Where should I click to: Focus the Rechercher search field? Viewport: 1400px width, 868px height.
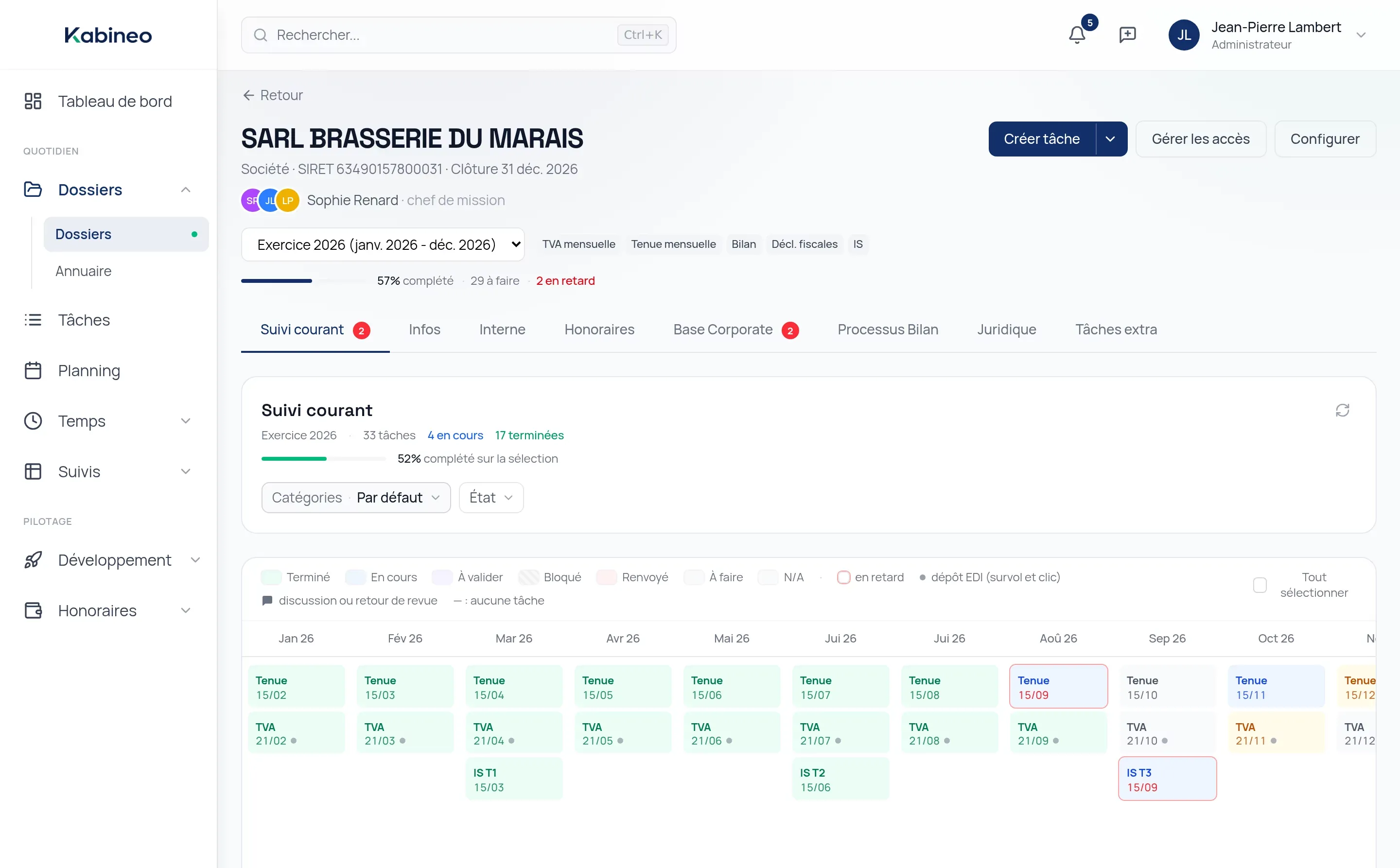click(458, 35)
